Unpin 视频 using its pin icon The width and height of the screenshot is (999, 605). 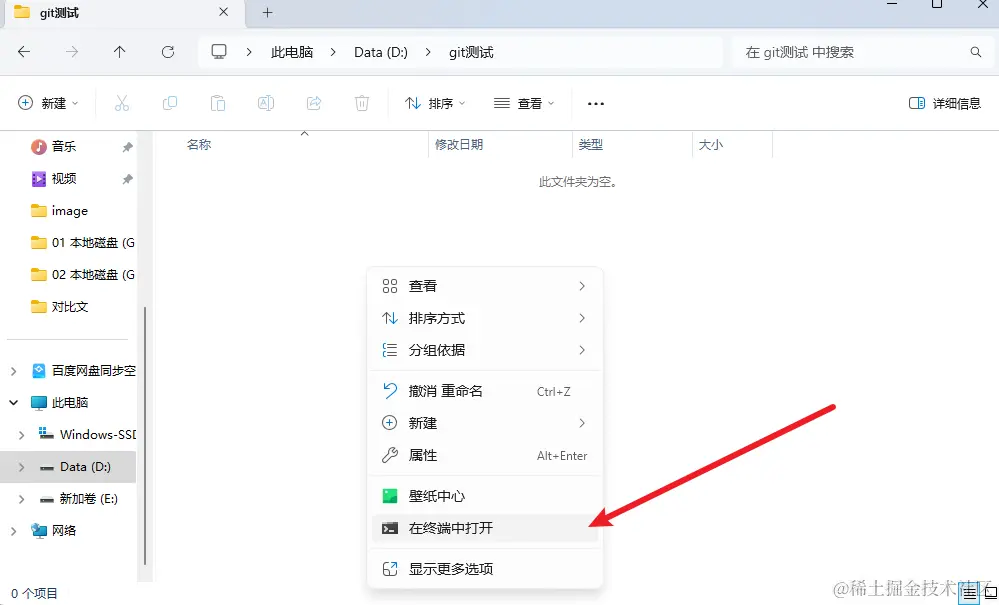[127, 179]
